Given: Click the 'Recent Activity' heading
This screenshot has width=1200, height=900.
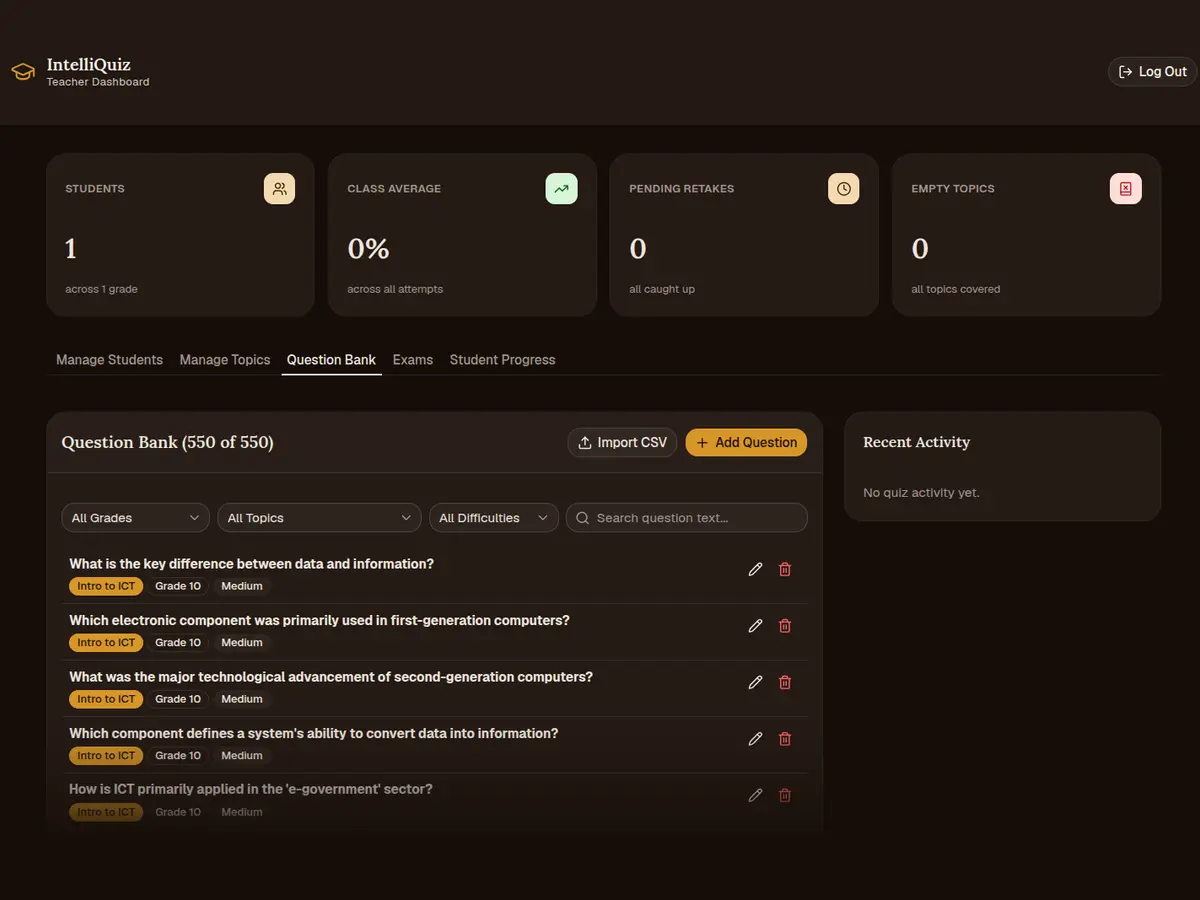Looking at the screenshot, I should point(916,442).
